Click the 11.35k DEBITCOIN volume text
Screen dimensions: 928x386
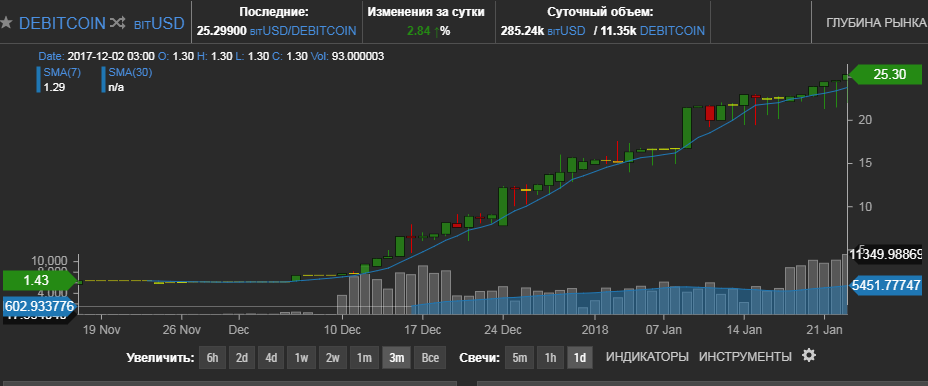point(653,30)
